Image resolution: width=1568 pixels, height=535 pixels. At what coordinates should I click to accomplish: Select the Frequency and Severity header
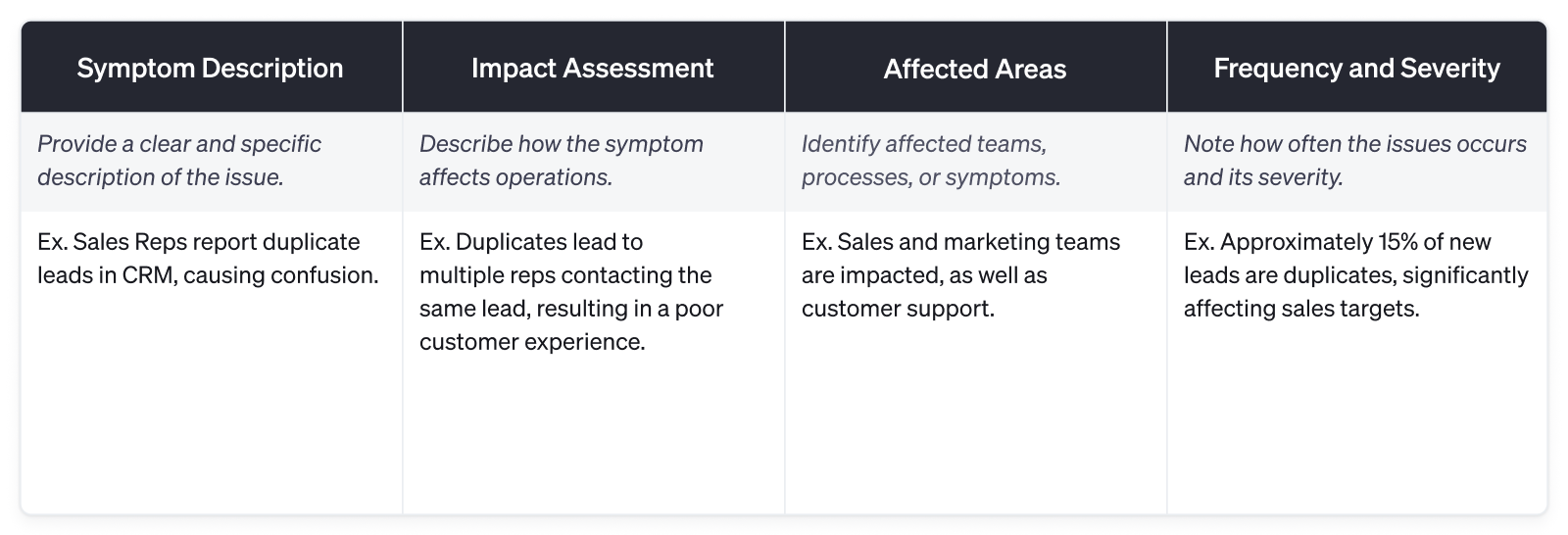[1357, 68]
